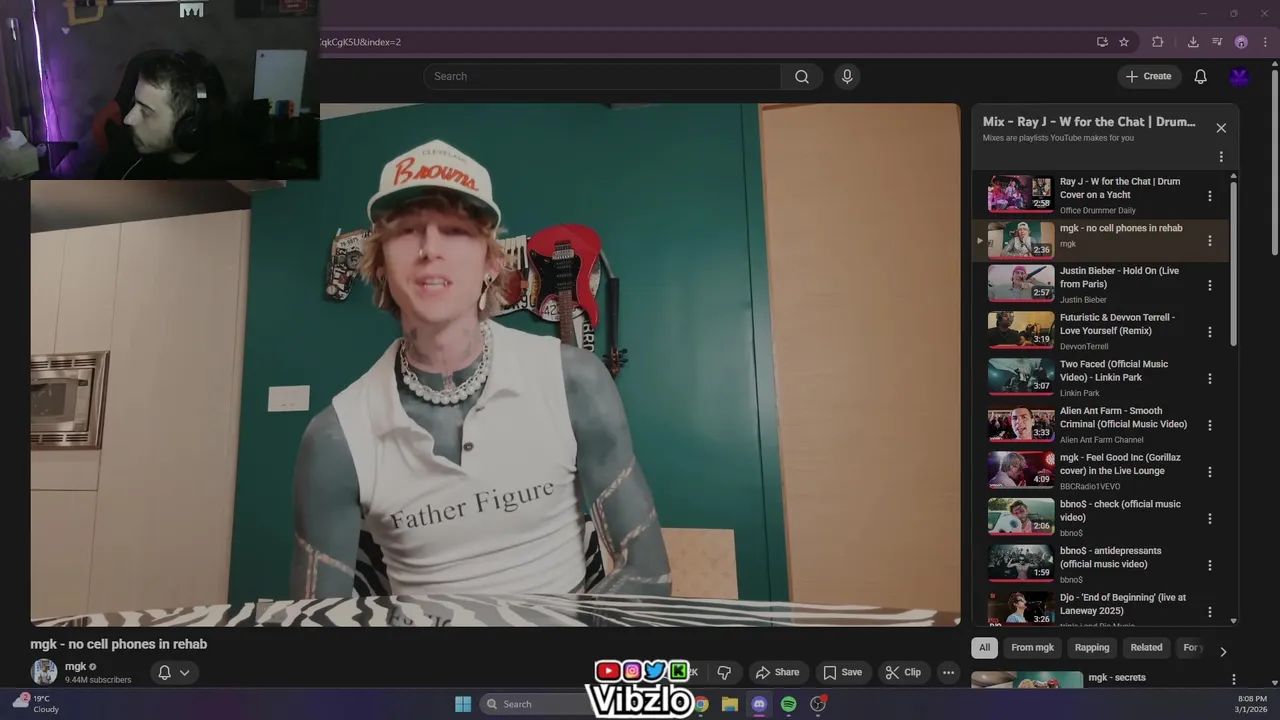Open more actions ellipsis under video

[948, 672]
